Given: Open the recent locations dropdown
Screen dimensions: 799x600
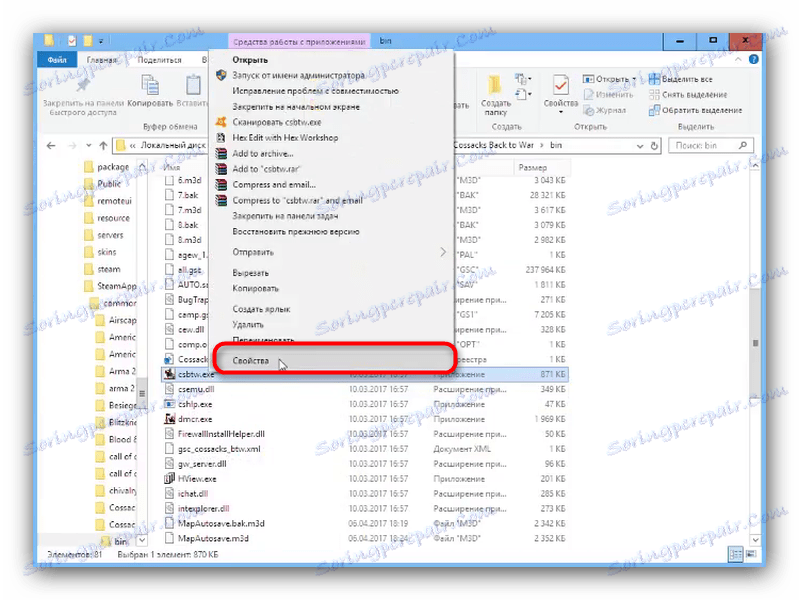Looking at the screenshot, I should click(x=89, y=145).
